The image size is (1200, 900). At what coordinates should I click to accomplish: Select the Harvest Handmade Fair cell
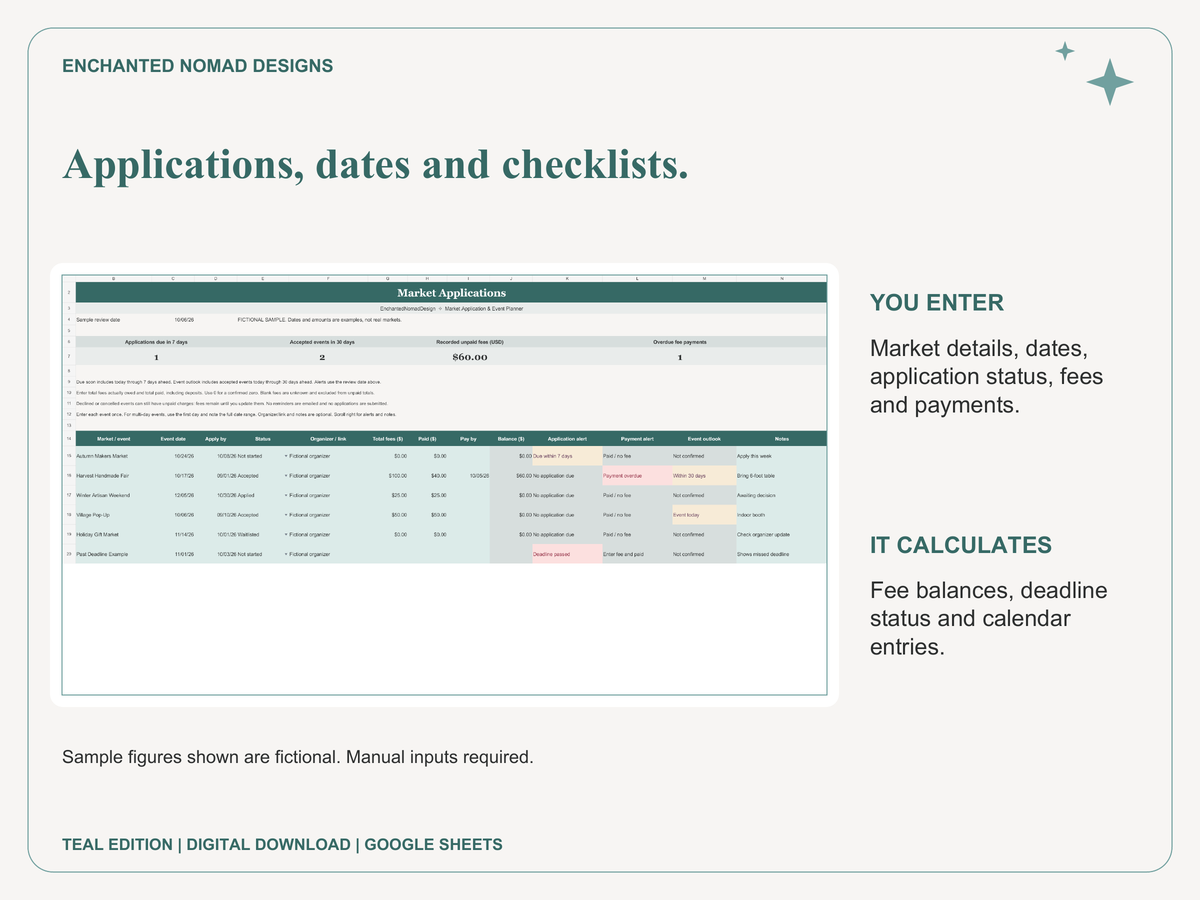[x=112, y=476]
